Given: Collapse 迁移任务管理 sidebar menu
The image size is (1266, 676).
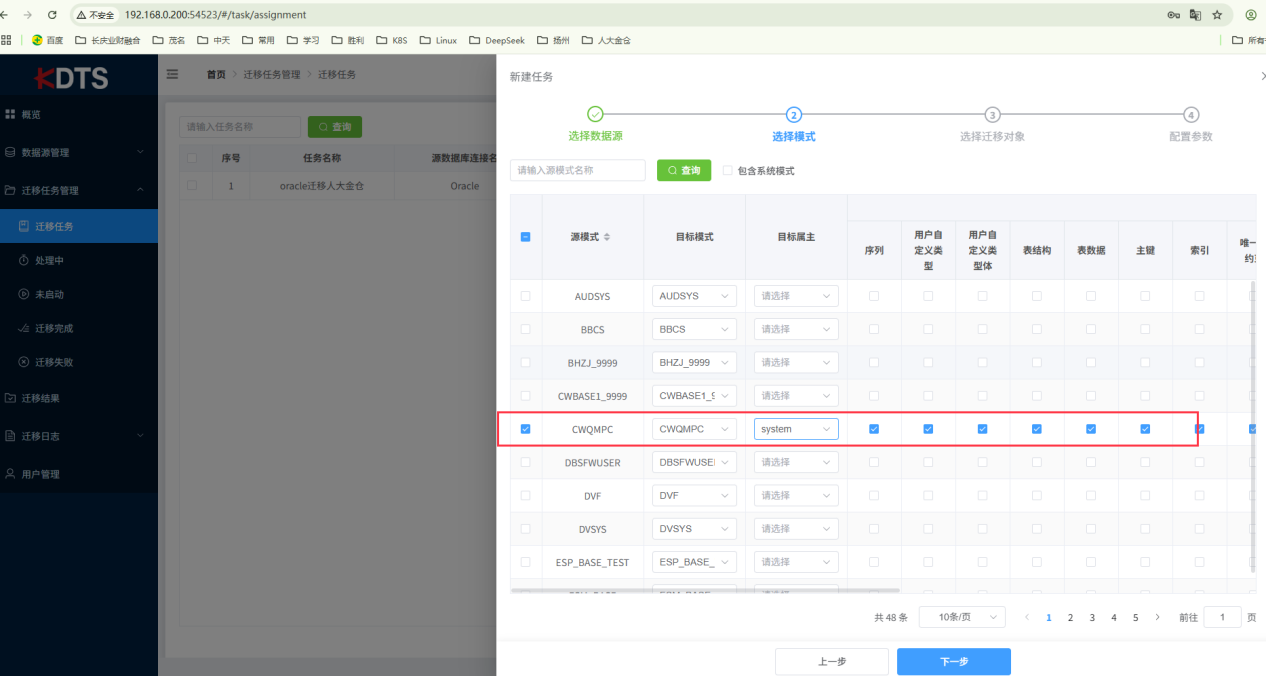Looking at the screenshot, I should (x=79, y=190).
